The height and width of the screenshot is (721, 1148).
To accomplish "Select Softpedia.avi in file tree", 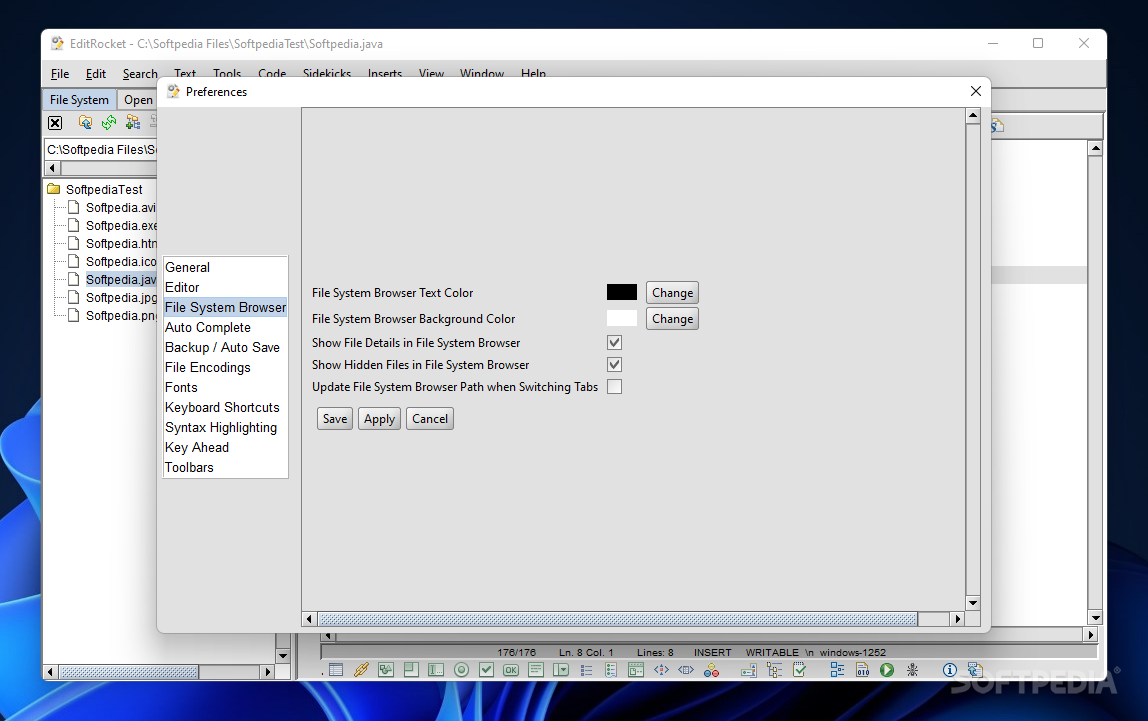I will (121, 208).
